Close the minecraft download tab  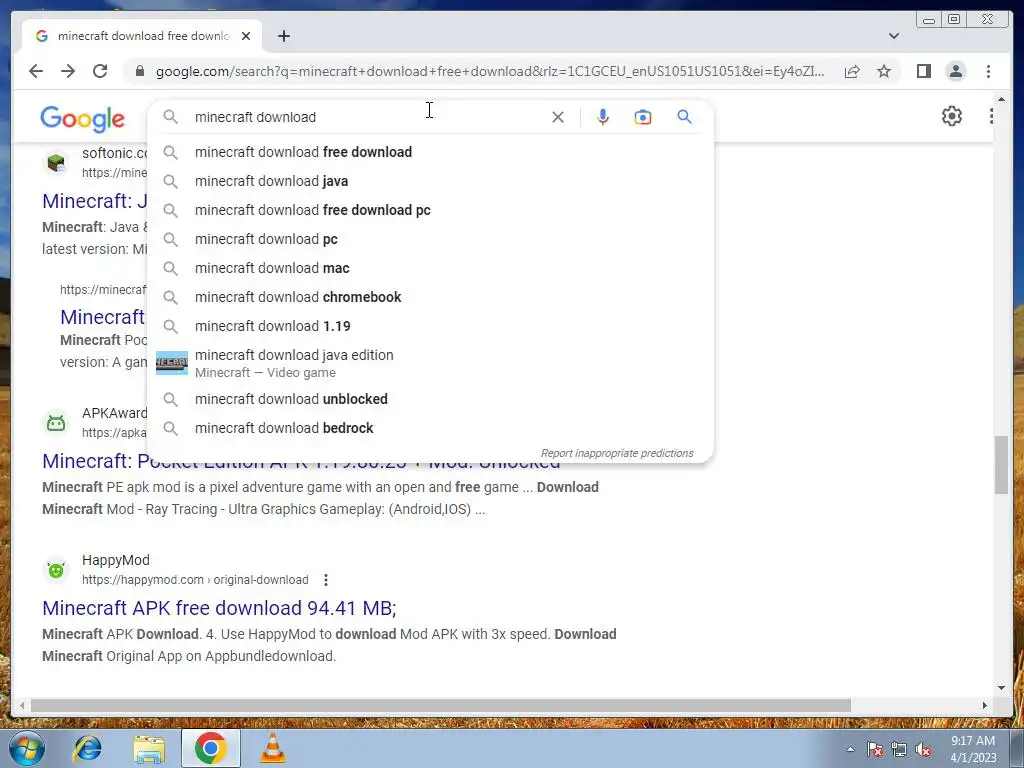point(246,36)
